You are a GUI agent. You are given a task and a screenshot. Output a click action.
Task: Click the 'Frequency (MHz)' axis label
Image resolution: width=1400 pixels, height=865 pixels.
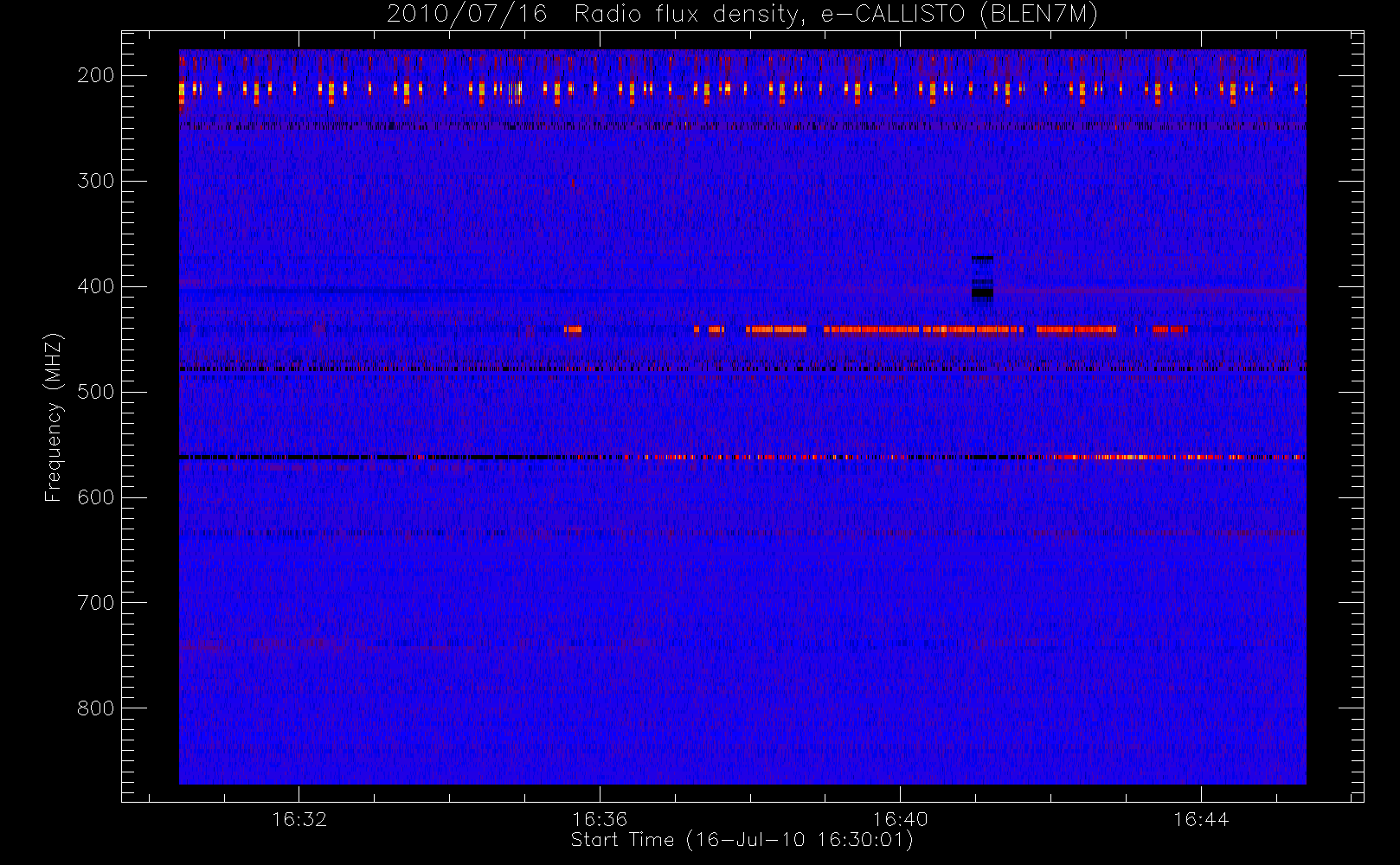(x=54, y=417)
